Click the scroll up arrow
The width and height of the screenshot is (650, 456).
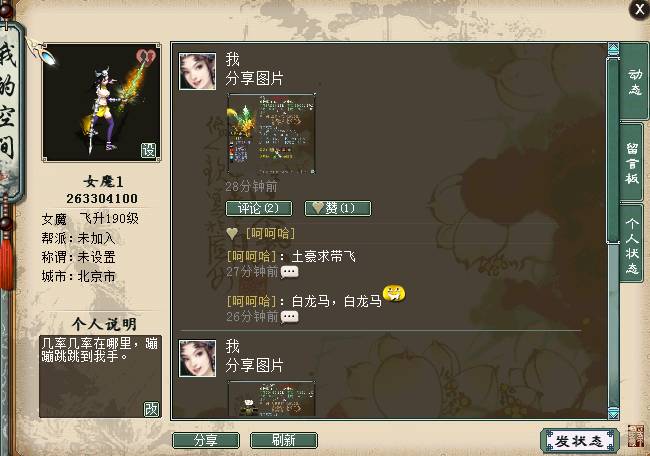point(613,49)
